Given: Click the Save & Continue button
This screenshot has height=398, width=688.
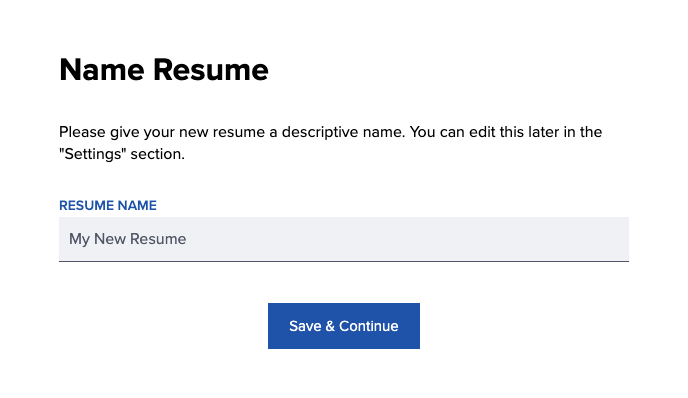Looking at the screenshot, I should [344, 326].
